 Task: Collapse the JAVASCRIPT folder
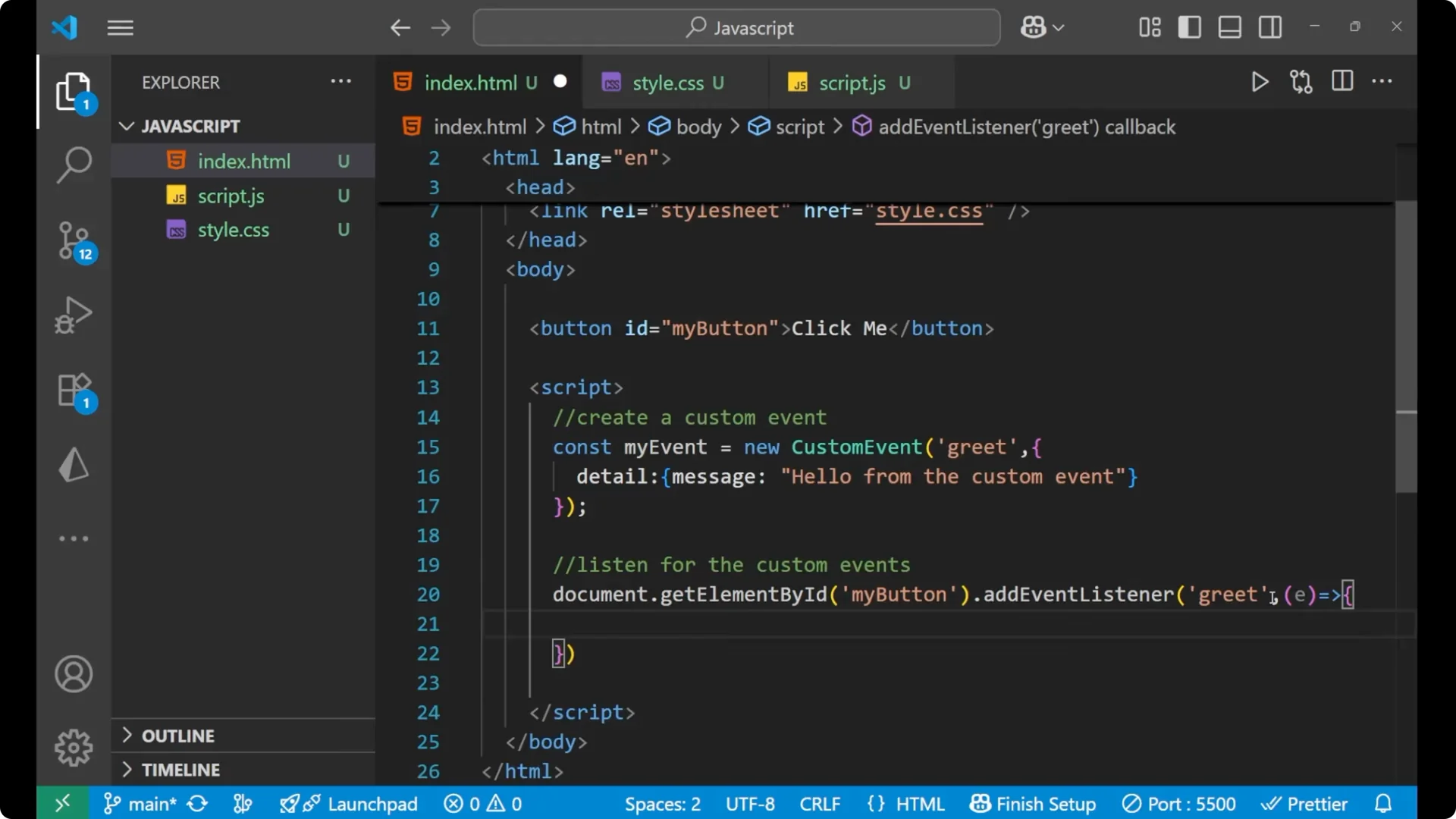(126, 126)
